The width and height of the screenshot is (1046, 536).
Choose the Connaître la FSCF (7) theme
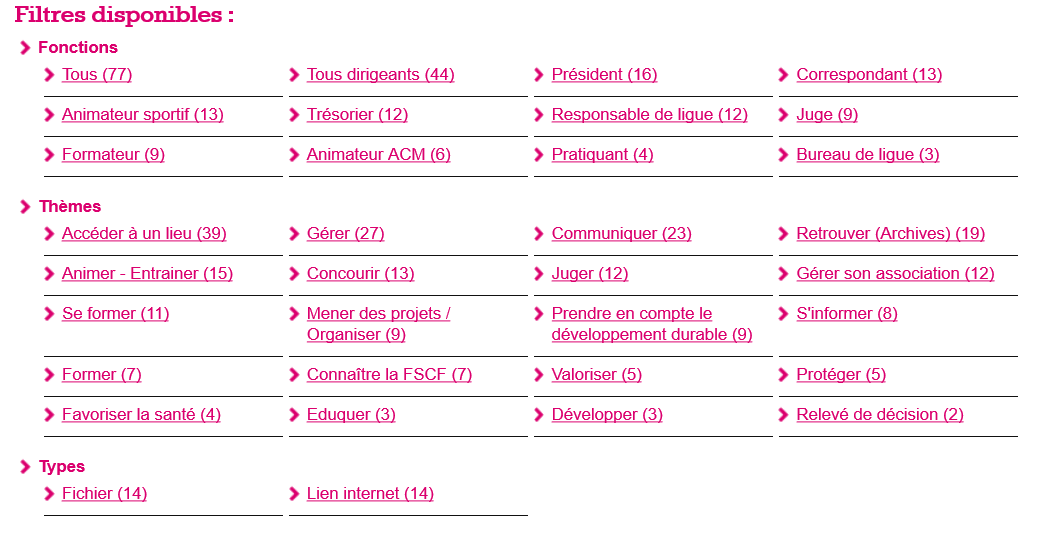(389, 374)
